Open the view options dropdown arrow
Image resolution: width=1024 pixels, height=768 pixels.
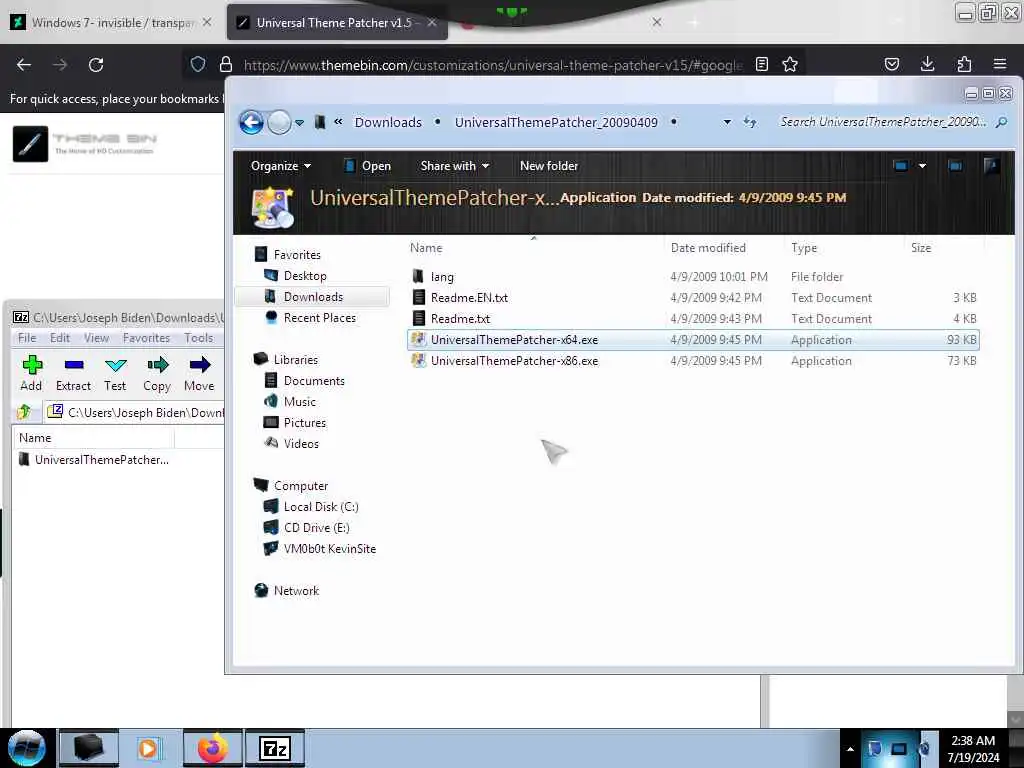tap(922, 166)
